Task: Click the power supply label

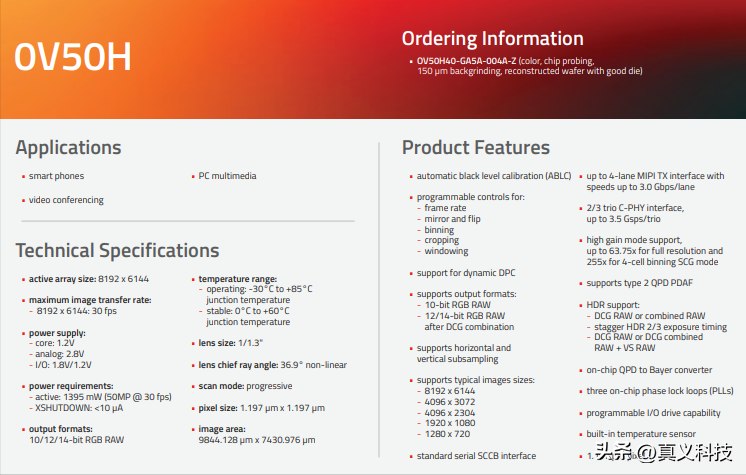Action: coord(57,333)
